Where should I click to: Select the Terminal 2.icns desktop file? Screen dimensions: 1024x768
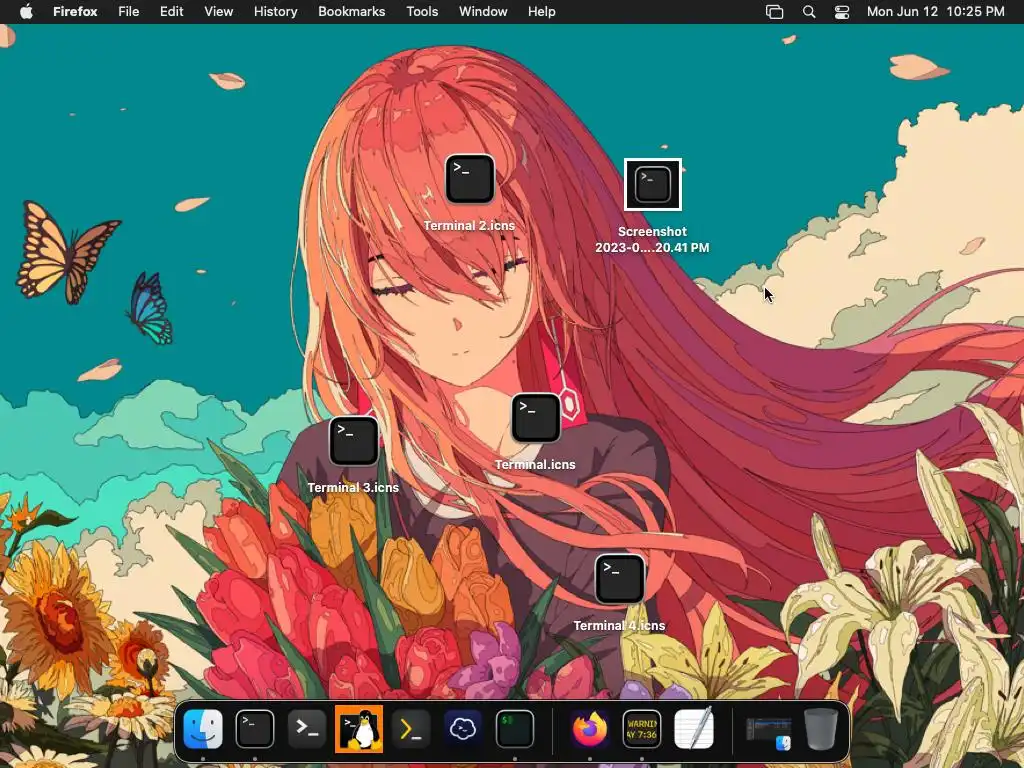[x=470, y=179]
